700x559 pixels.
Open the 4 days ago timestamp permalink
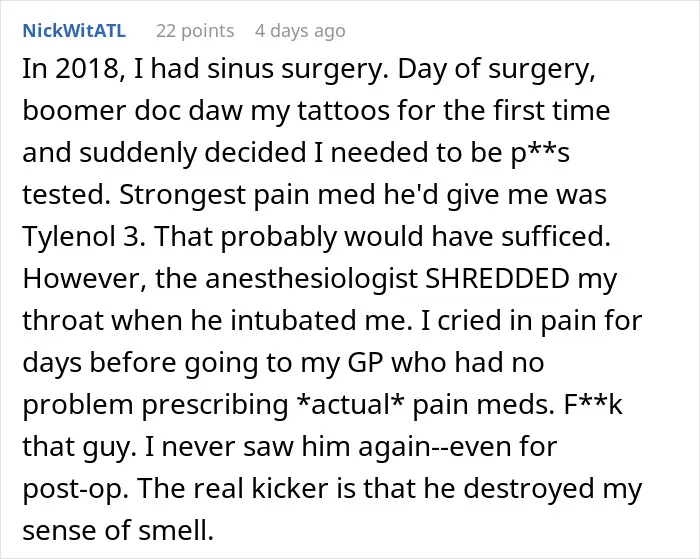point(300,31)
